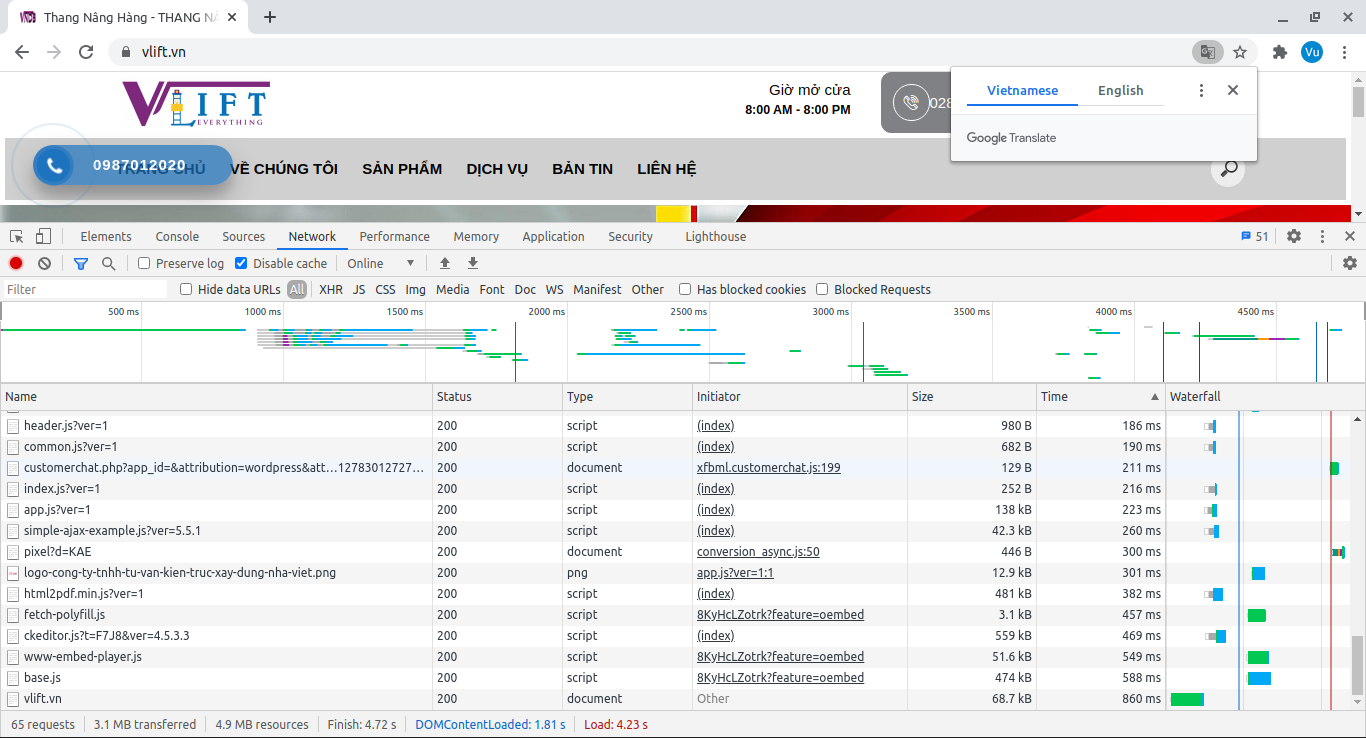Viewport: 1366px width, 738px height.
Task: Open the browser extensions puzzle icon
Action: tap(1280, 52)
